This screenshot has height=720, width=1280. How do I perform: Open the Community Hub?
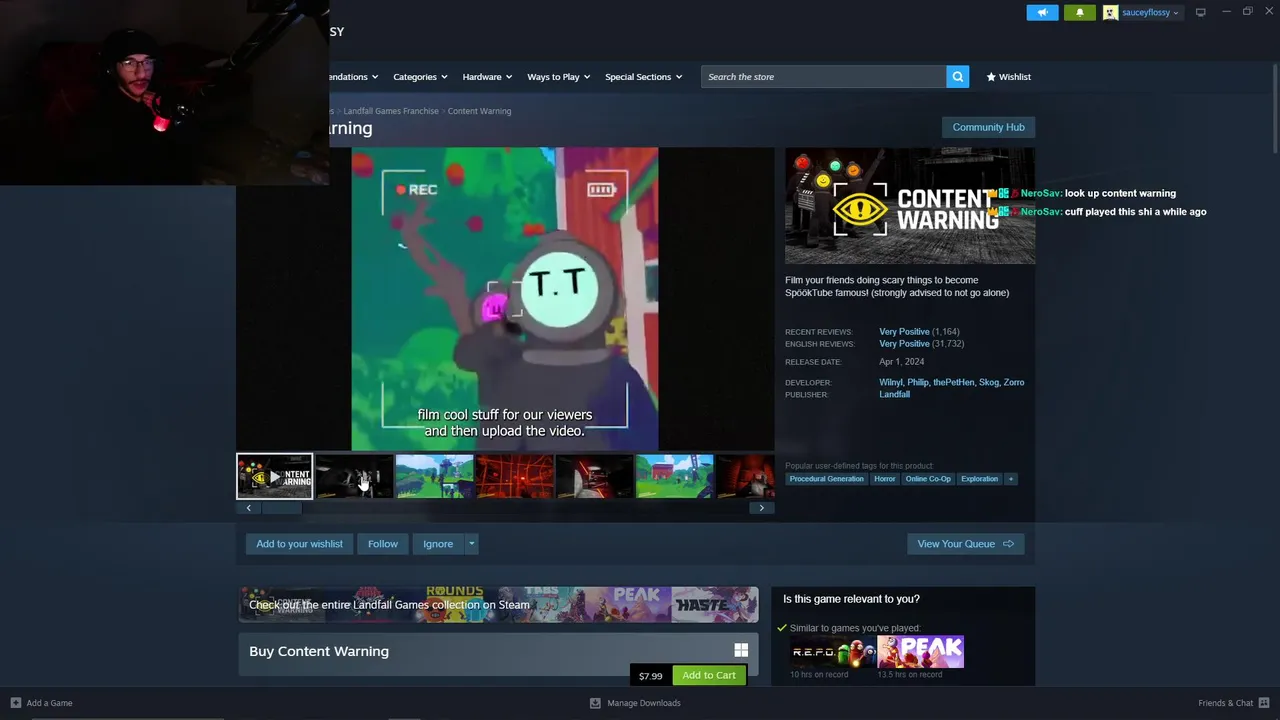coord(988,127)
